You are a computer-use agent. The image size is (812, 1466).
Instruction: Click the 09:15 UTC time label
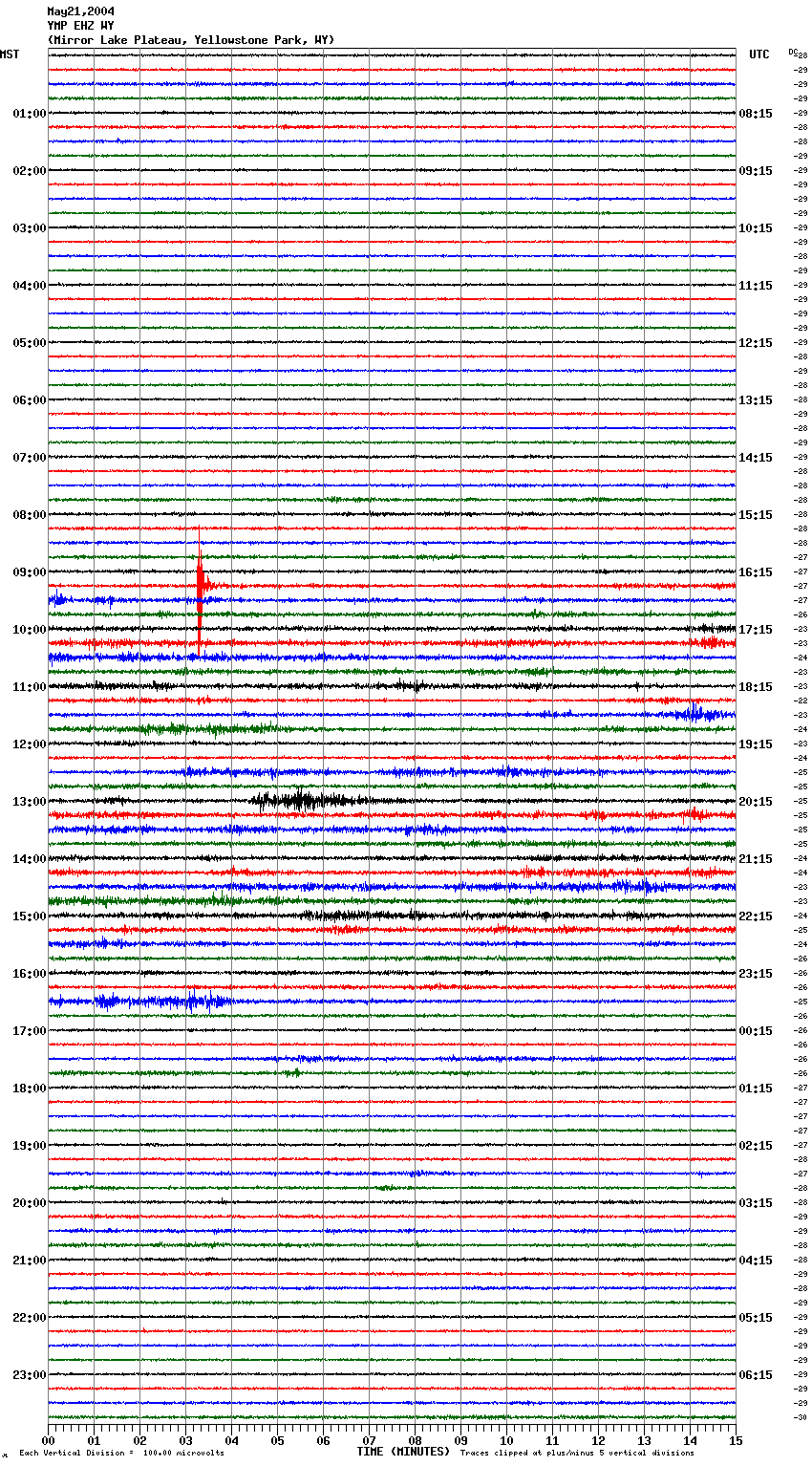pyautogui.click(x=756, y=171)
